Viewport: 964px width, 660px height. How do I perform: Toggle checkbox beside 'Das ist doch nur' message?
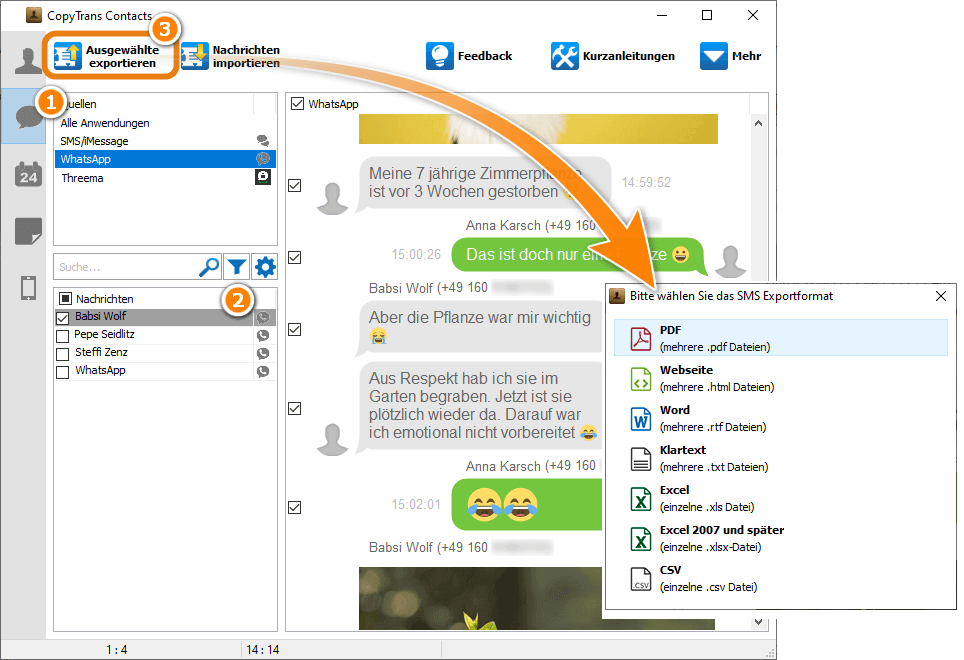click(295, 257)
